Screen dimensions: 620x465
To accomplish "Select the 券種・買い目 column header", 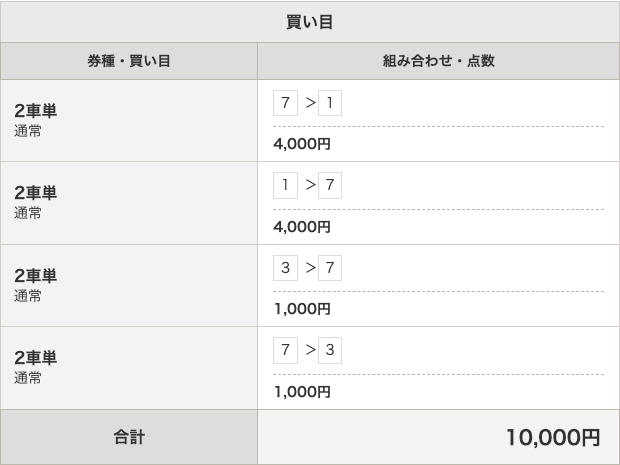I will pos(129,61).
